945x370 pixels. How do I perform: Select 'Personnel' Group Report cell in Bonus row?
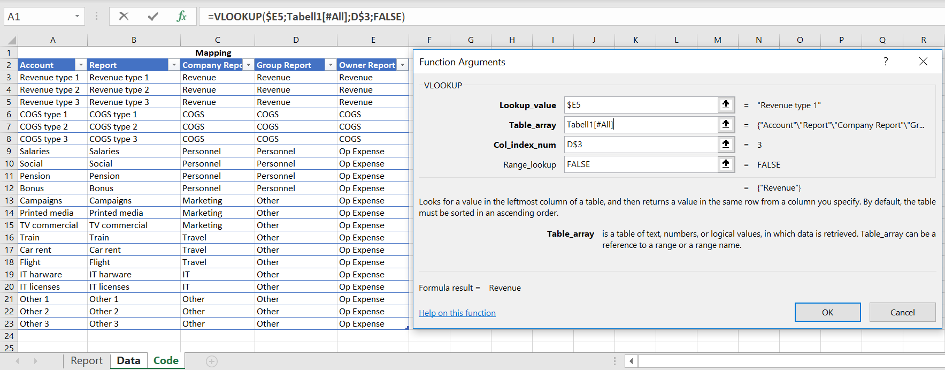[295, 189]
